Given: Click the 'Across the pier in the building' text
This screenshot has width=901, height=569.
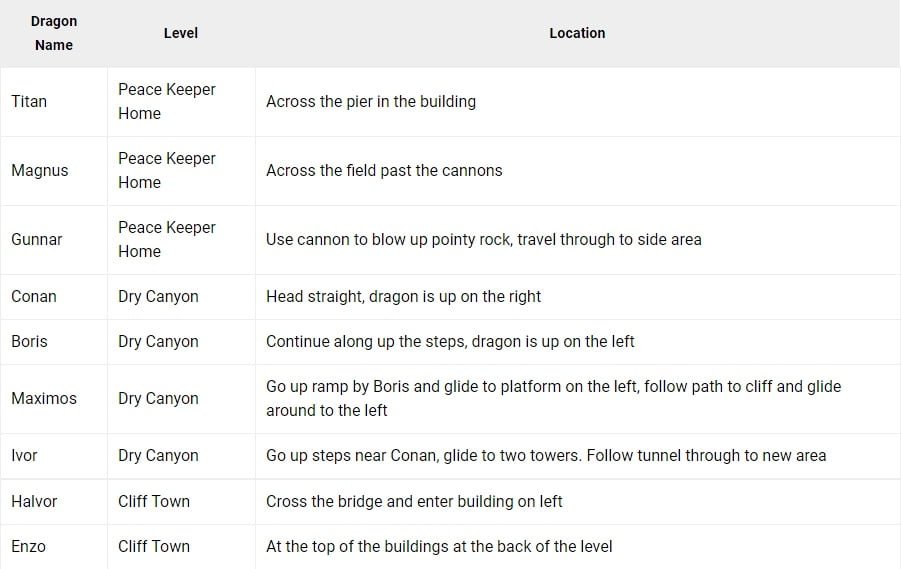Looking at the screenshot, I should (371, 101).
